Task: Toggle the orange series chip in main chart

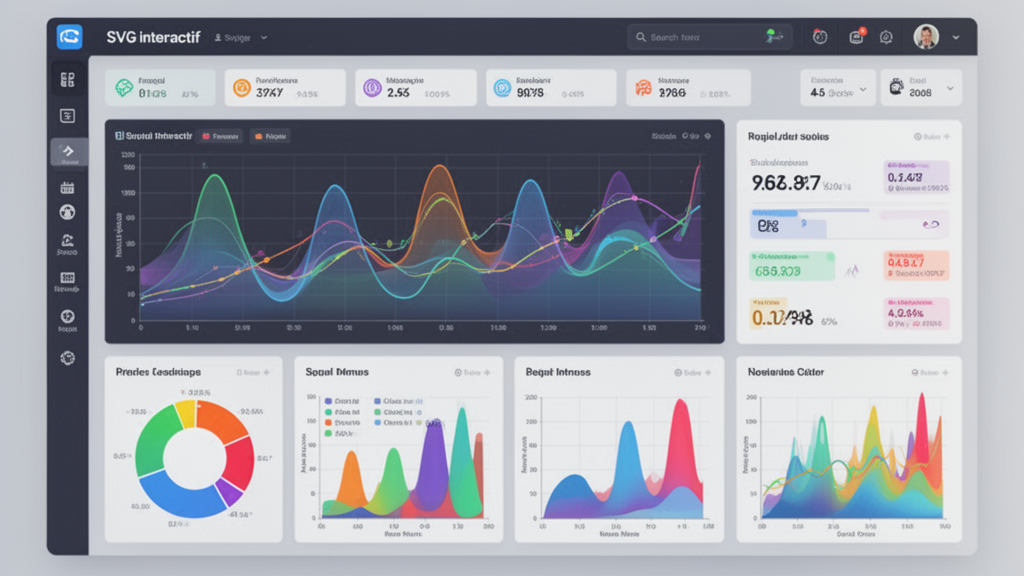Action: [x=270, y=135]
